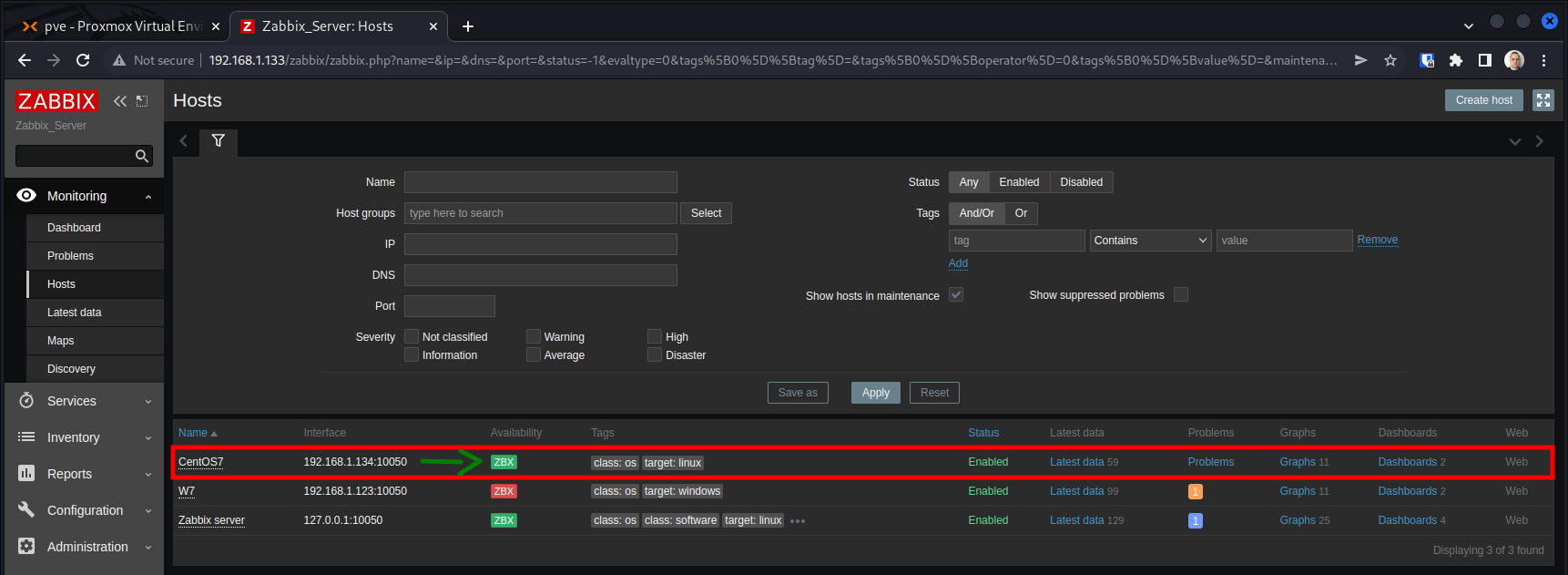Screen dimensions: 1568x575
Task: Open the filter tabs list chevron
Action: point(1515,141)
